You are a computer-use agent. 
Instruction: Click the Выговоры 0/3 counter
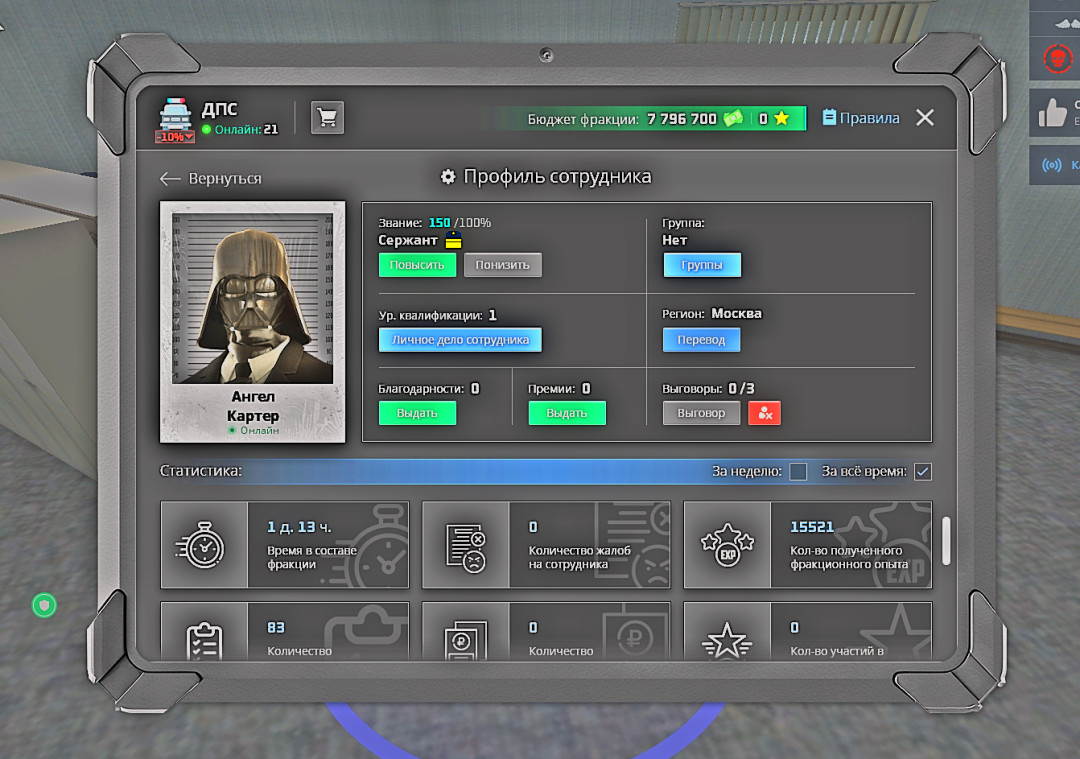pos(708,388)
